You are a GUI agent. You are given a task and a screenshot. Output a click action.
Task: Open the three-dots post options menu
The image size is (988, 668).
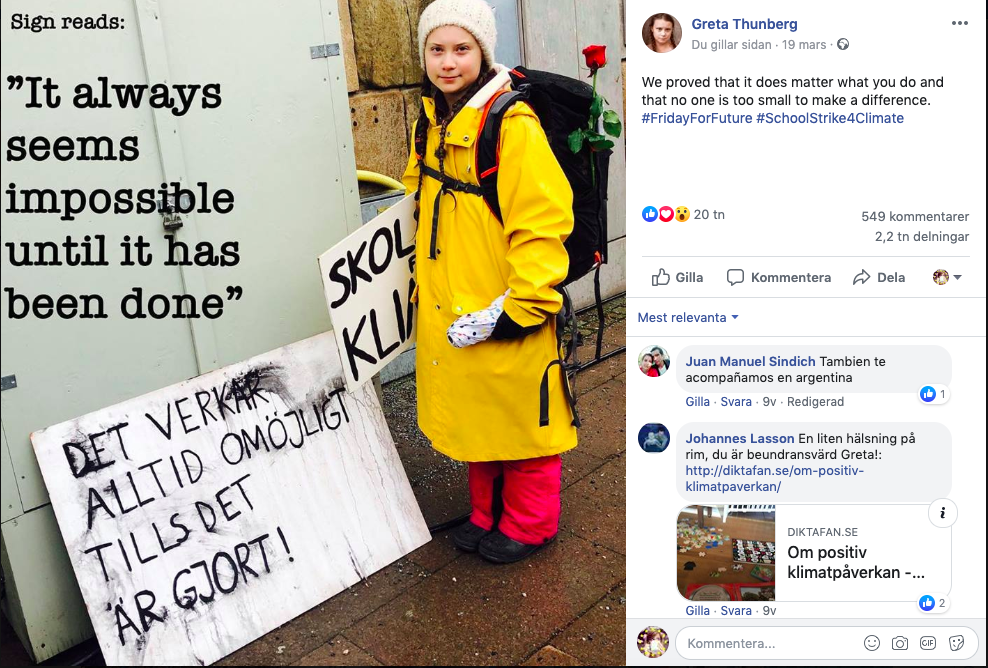point(960,23)
